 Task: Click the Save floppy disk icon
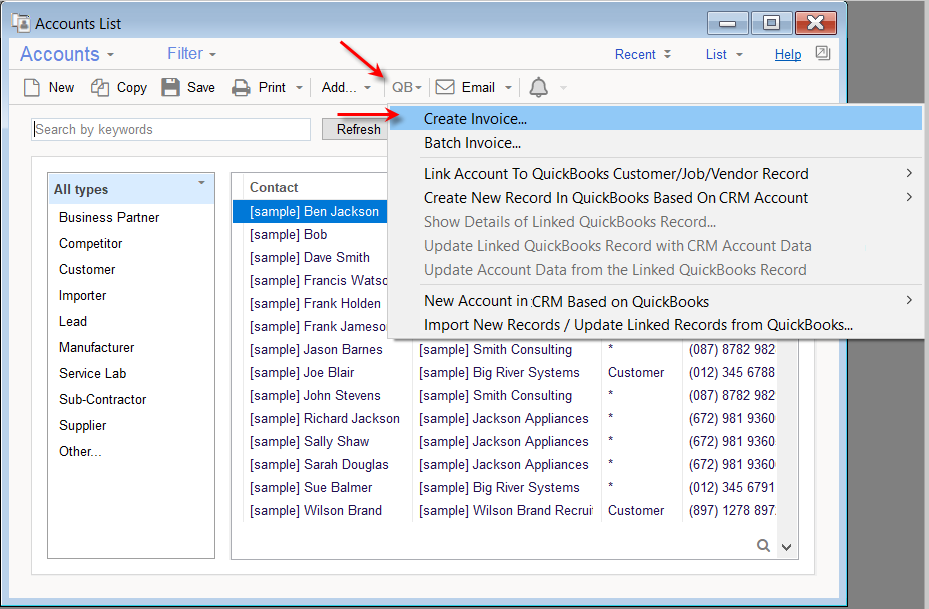(171, 88)
